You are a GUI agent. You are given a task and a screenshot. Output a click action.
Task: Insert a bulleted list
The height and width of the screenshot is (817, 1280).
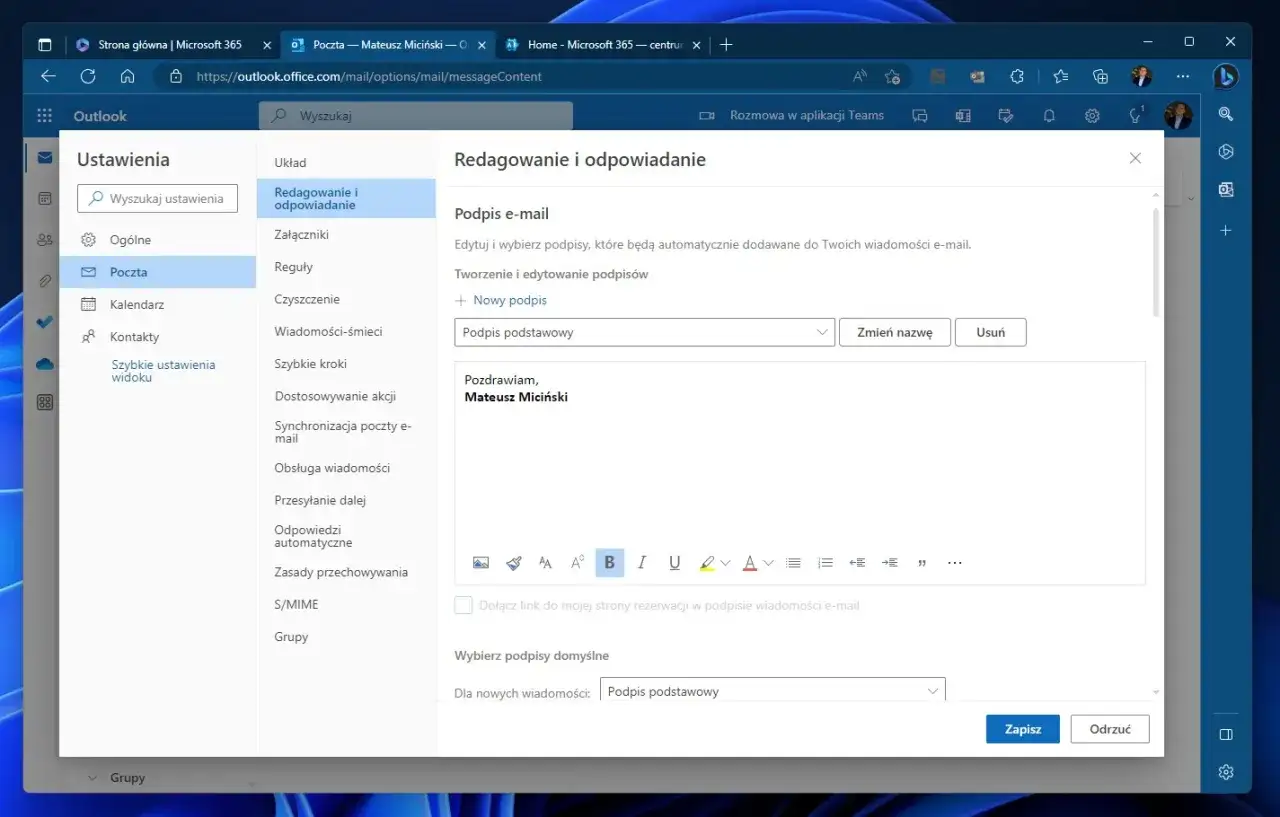coord(793,563)
